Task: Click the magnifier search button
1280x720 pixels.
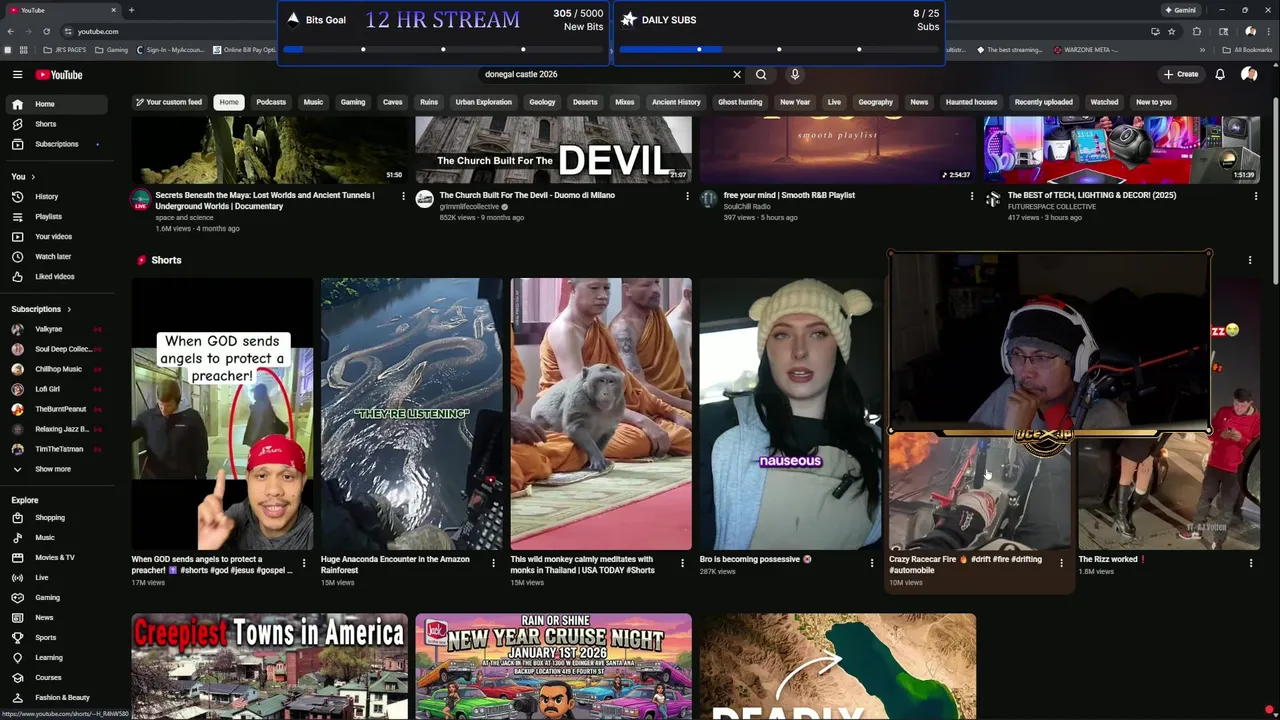Action: [761, 74]
